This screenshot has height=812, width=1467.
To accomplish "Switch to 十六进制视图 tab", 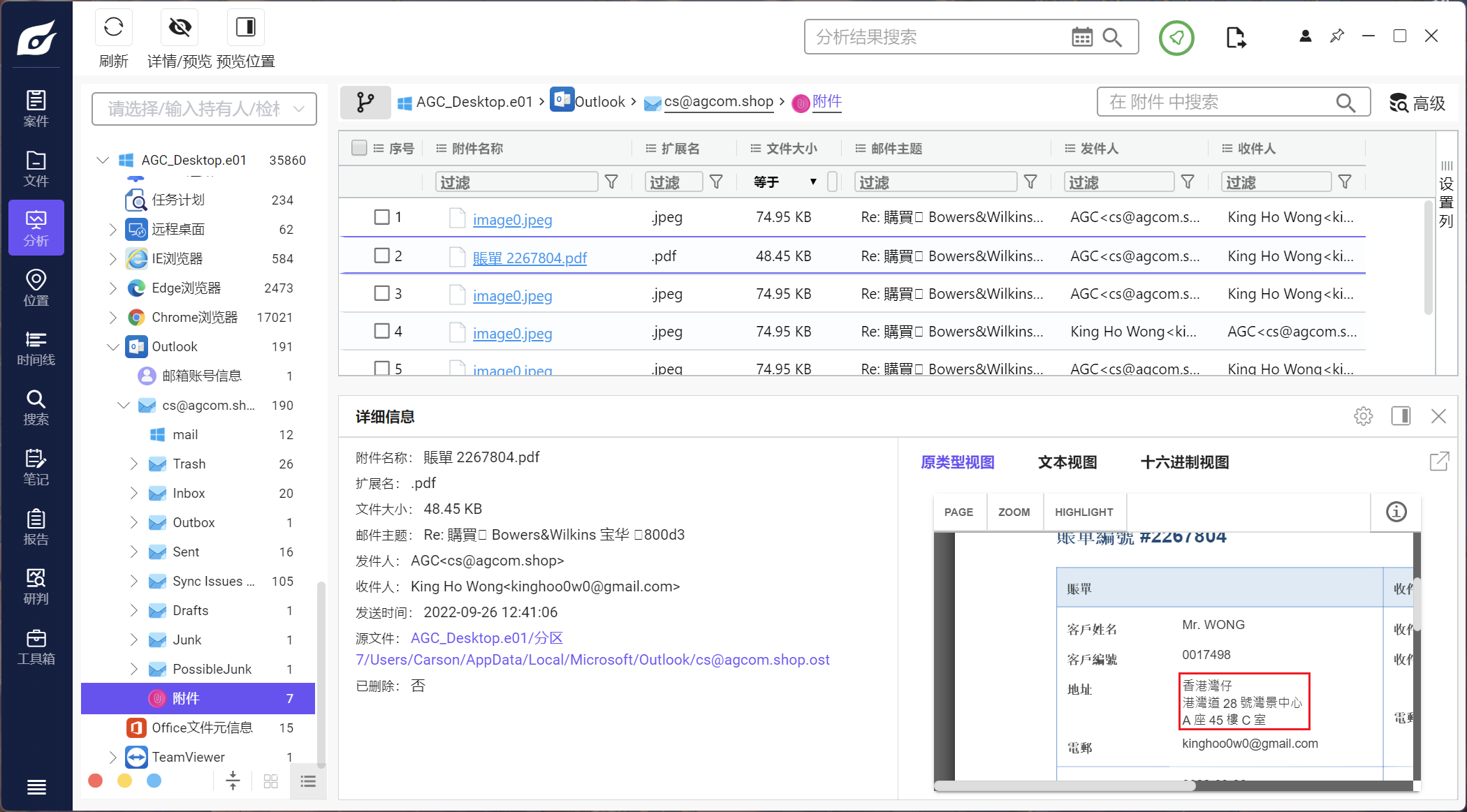I will [1184, 462].
